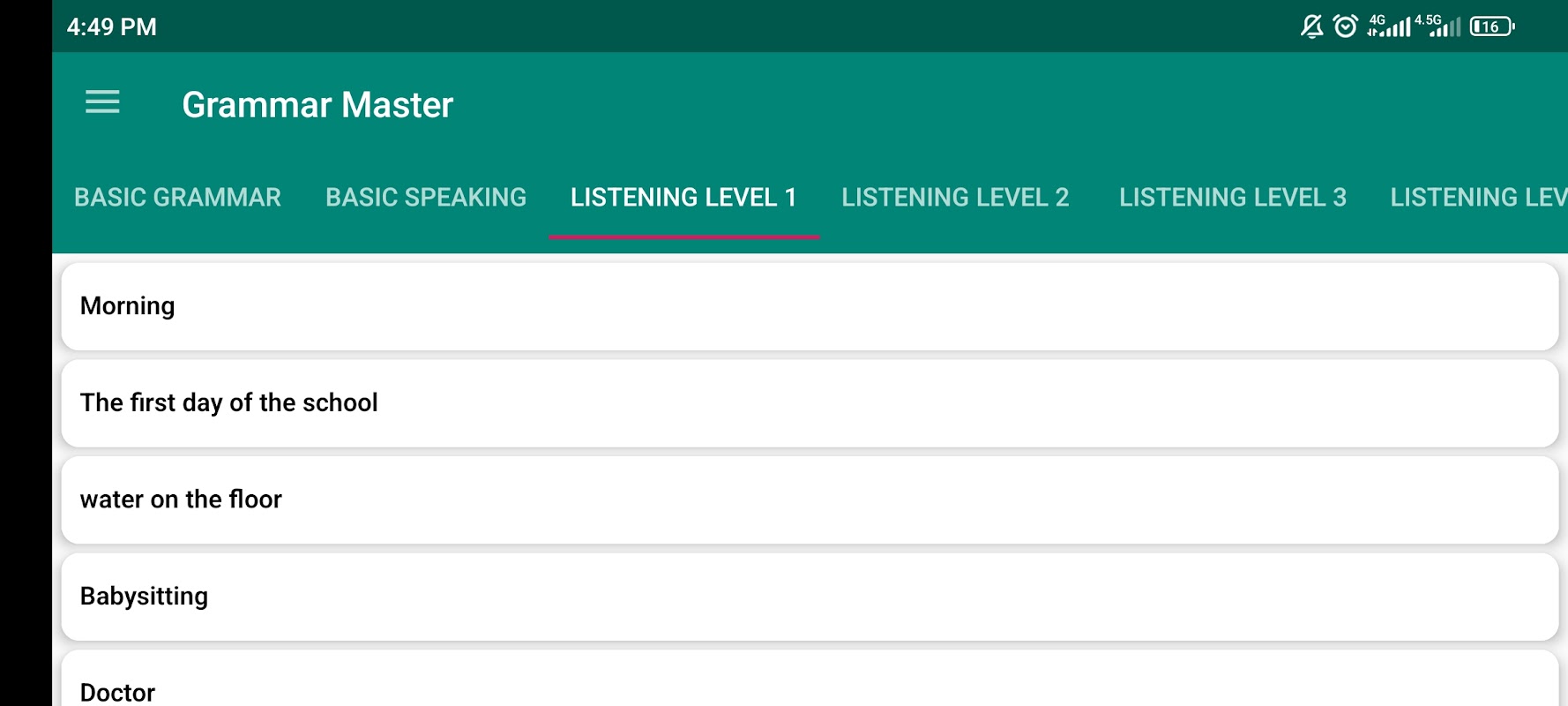Viewport: 1568px width, 706px height.
Task: Tap the 4.5G signal strength icon
Action: coord(1437,26)
